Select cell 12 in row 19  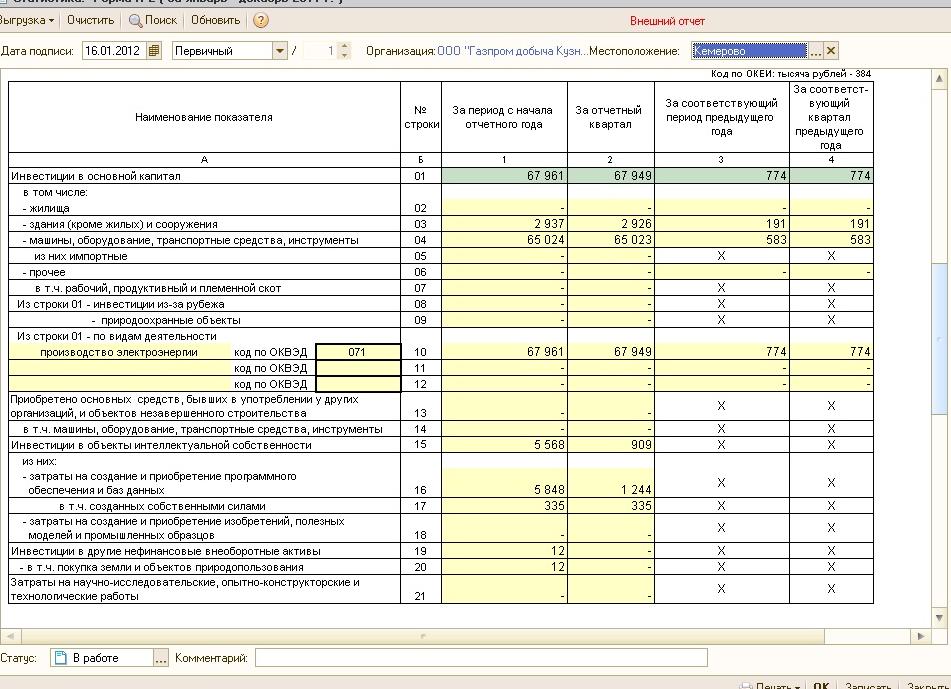tap(504, 551)
